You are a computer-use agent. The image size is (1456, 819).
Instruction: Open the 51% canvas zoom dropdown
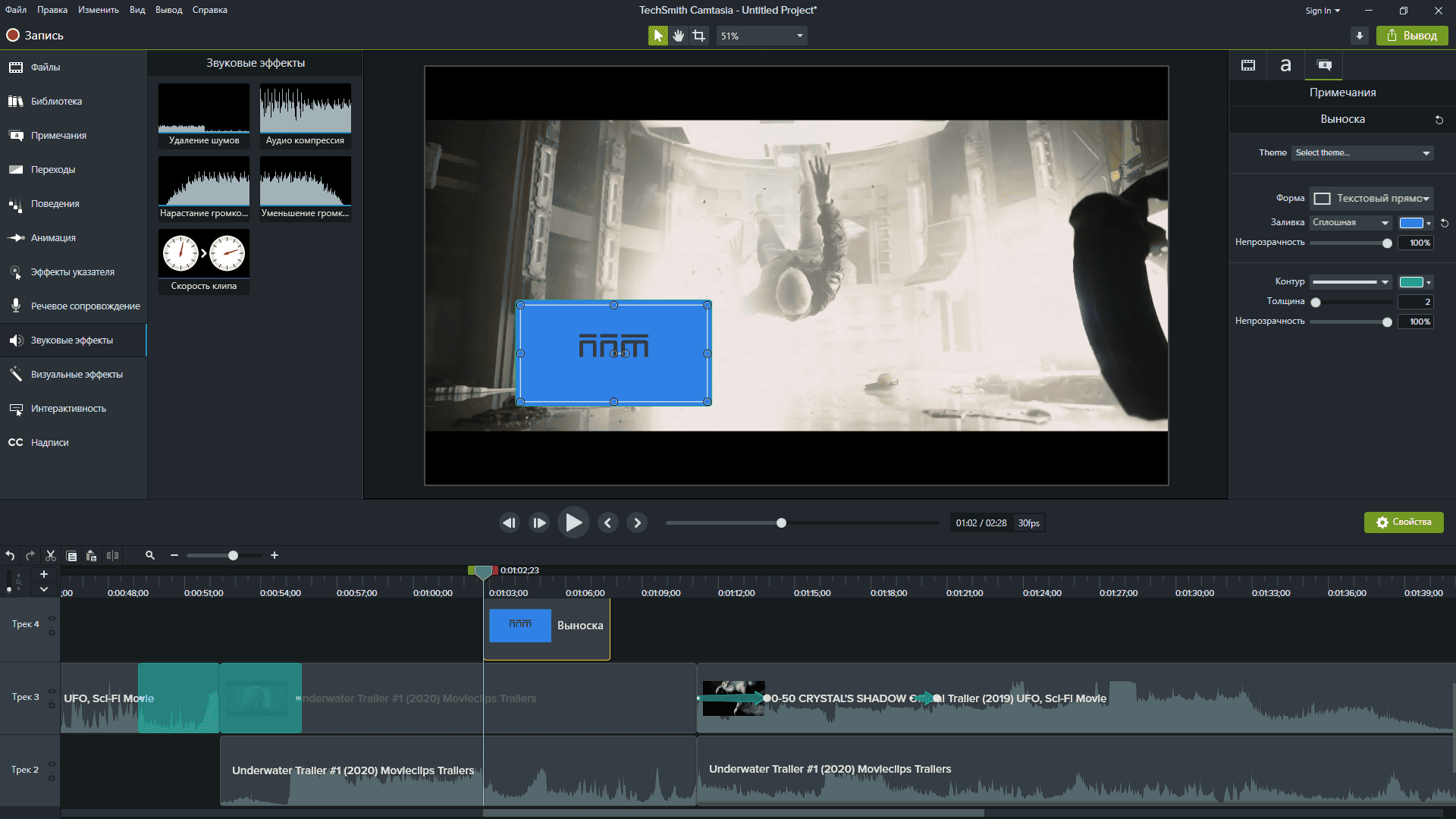[x=761, y=36]
